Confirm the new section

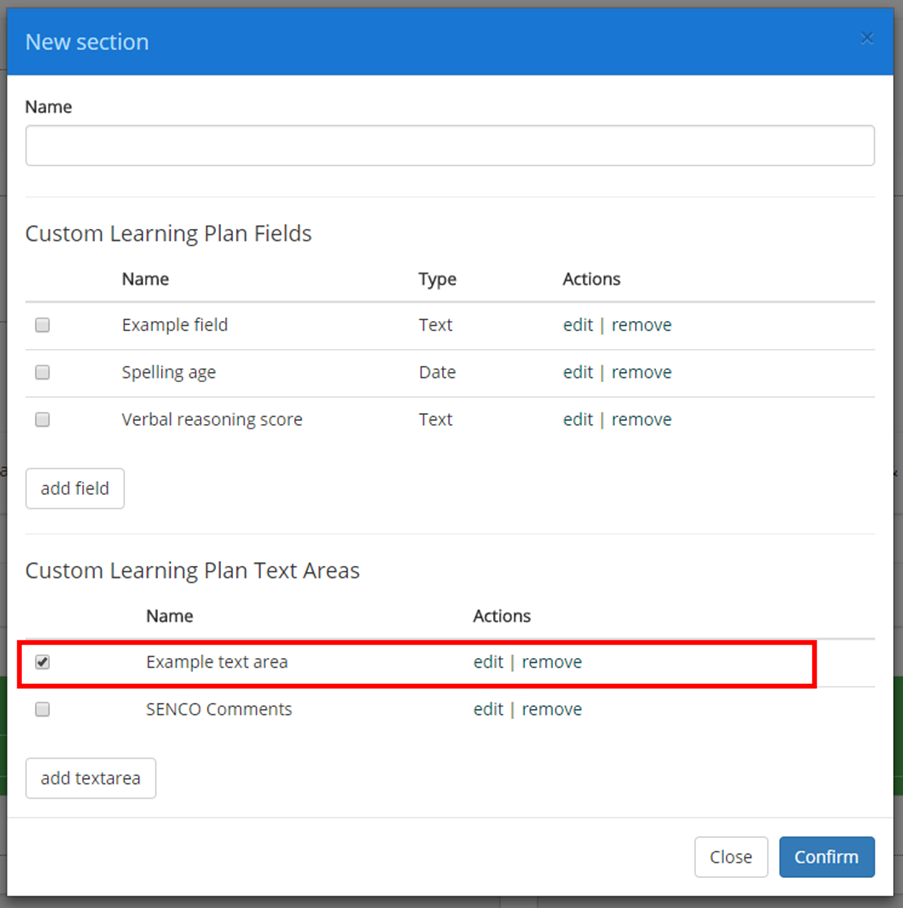tap(826, 857)
